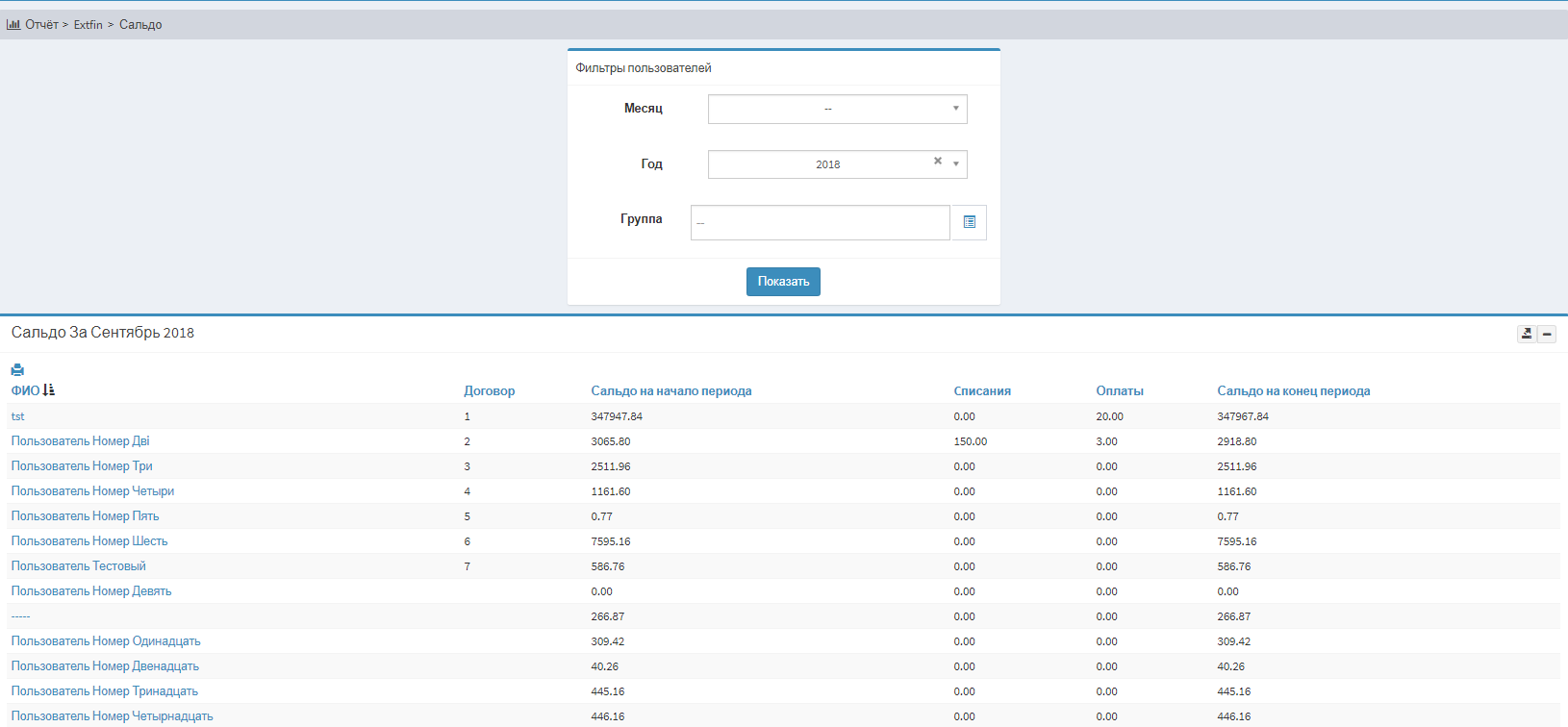1568x727 pixels.
Task: Sort by the Оплаты column header
Action: point(1119,391)
